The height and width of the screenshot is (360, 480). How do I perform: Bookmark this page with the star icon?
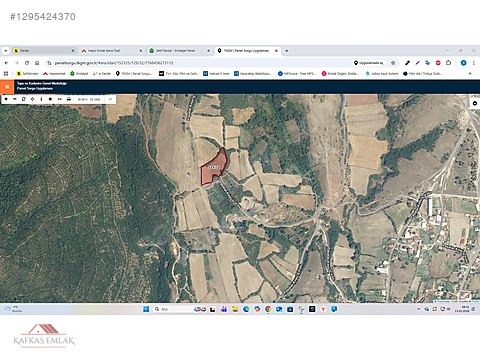[393, 63]
